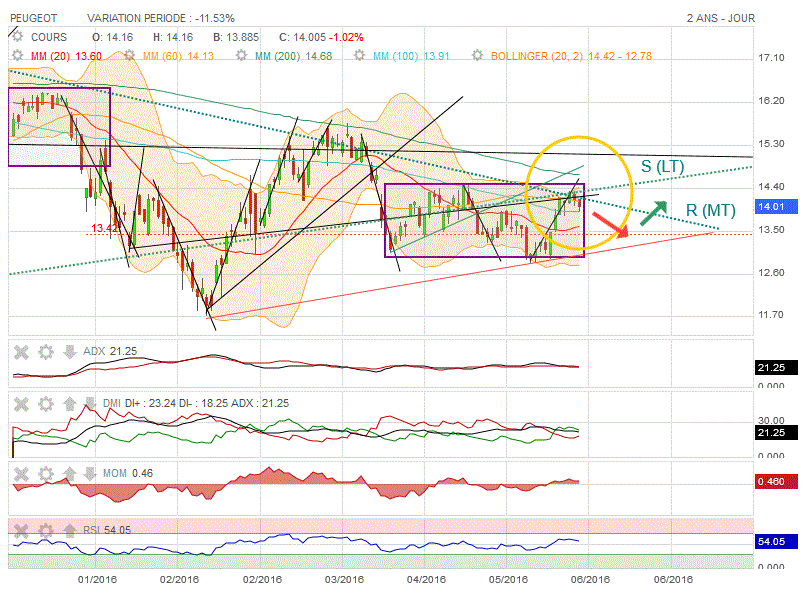Click the 15.30 price axis label
This screenshot has width=808, height=597.
pos(771,144)
